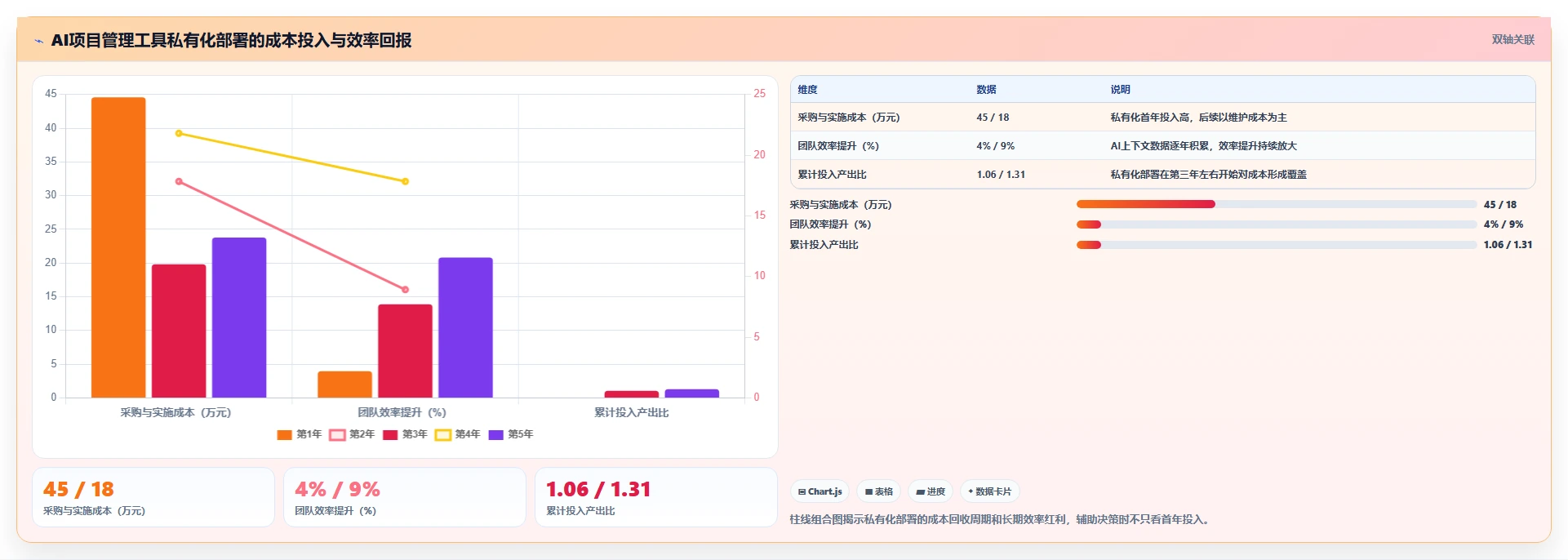Click description 私有化部署在第三年左右开始对成本形成覆盖

point(1208,175)
